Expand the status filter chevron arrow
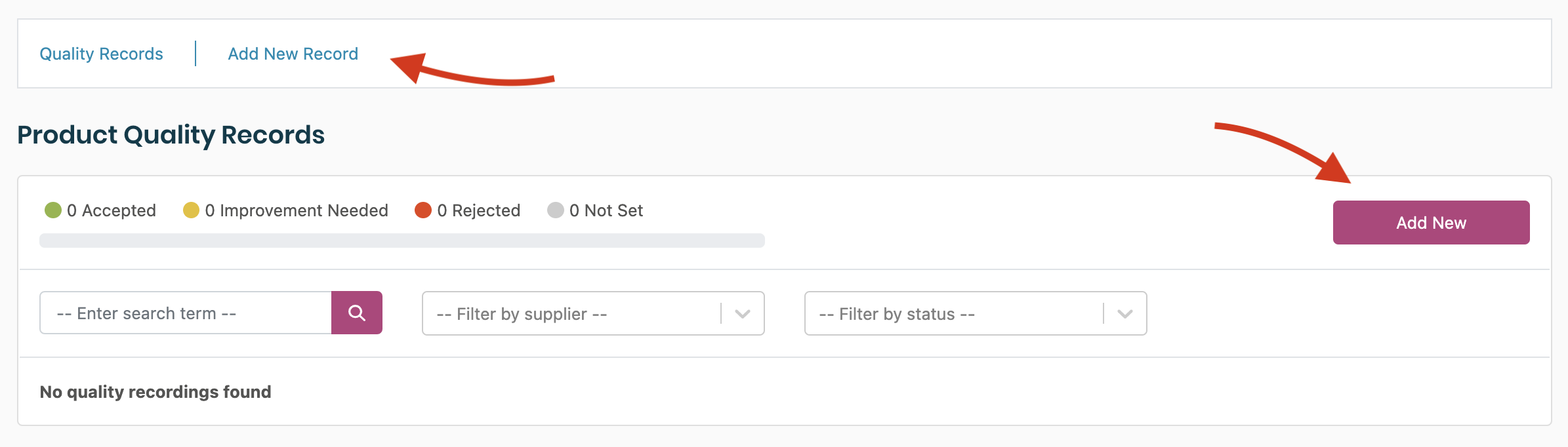 (1125, 314)
